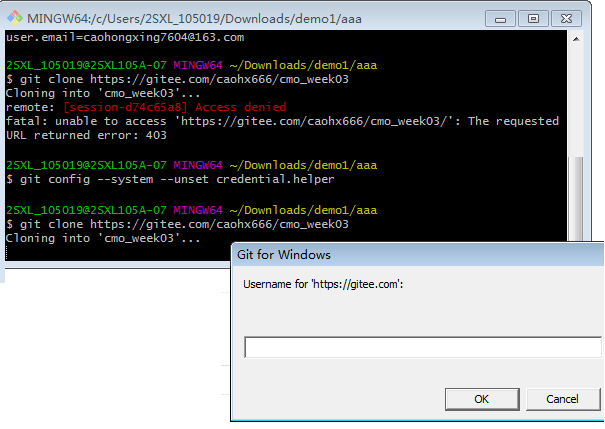Click the user.email=caohongxing7604@163.com line
This screenshot has height=429, width=605.
pyautogui.click(x=125, y=37)
